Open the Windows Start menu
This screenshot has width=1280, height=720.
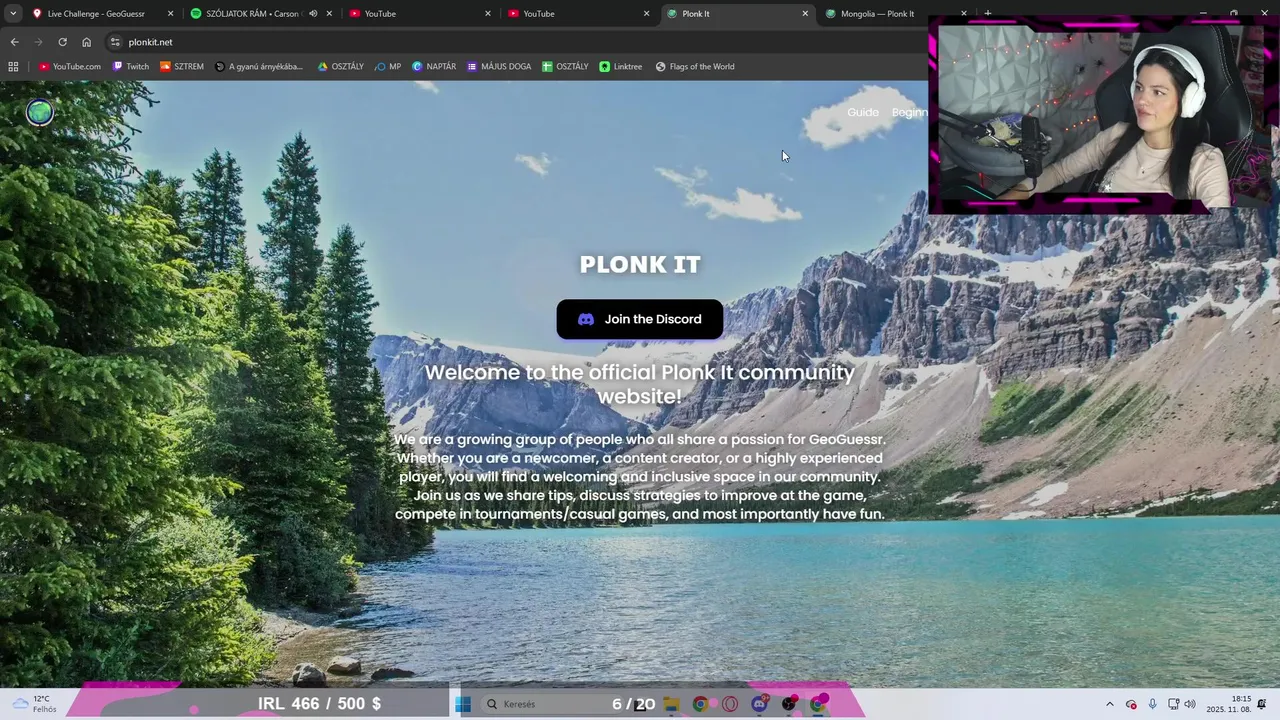(463, 704)
